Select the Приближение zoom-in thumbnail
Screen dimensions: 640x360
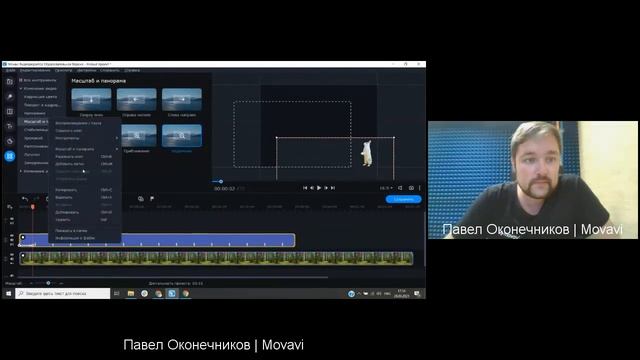point(139,135)
